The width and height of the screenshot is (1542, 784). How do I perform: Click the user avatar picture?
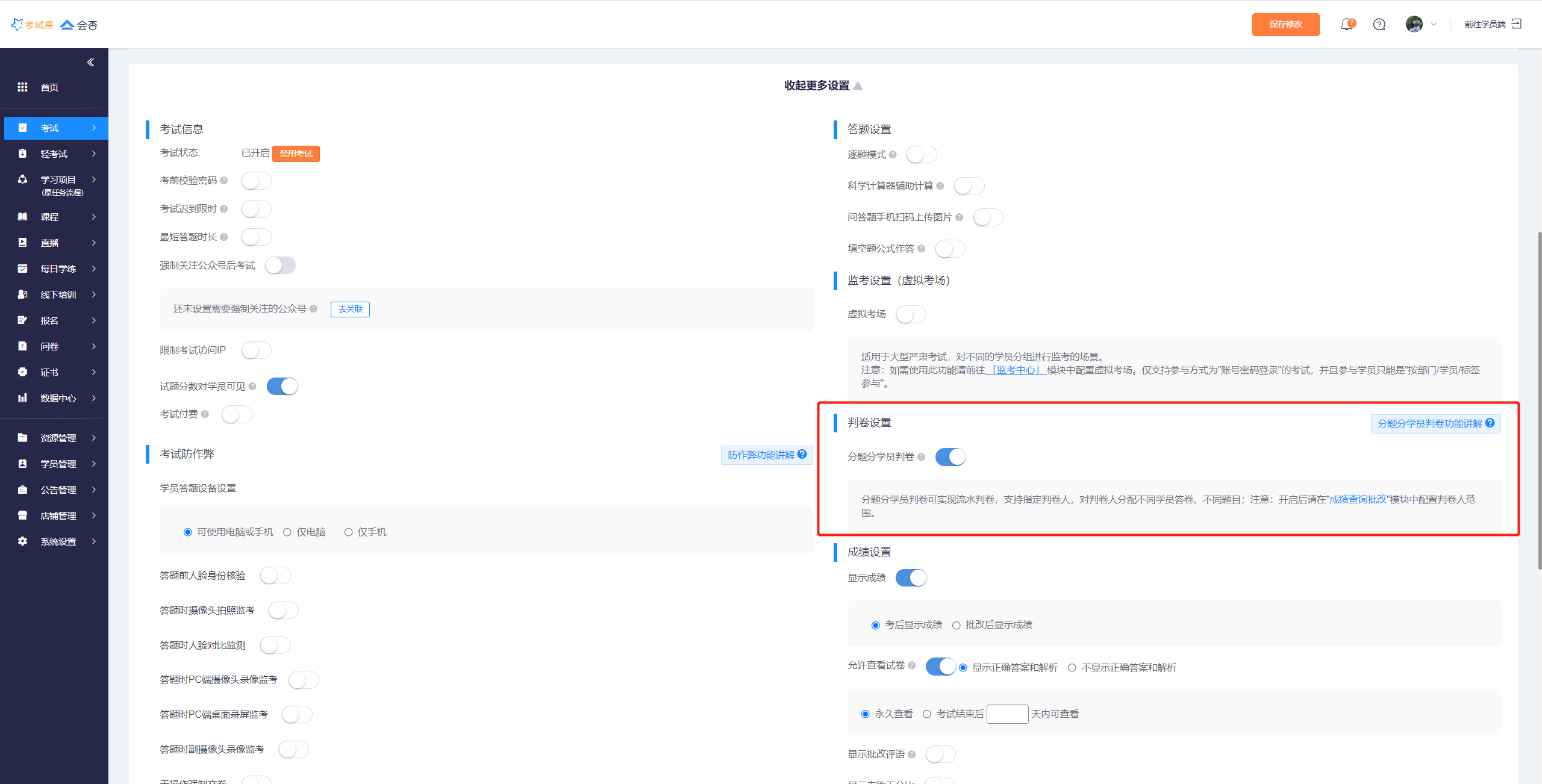pos(1414,24)
